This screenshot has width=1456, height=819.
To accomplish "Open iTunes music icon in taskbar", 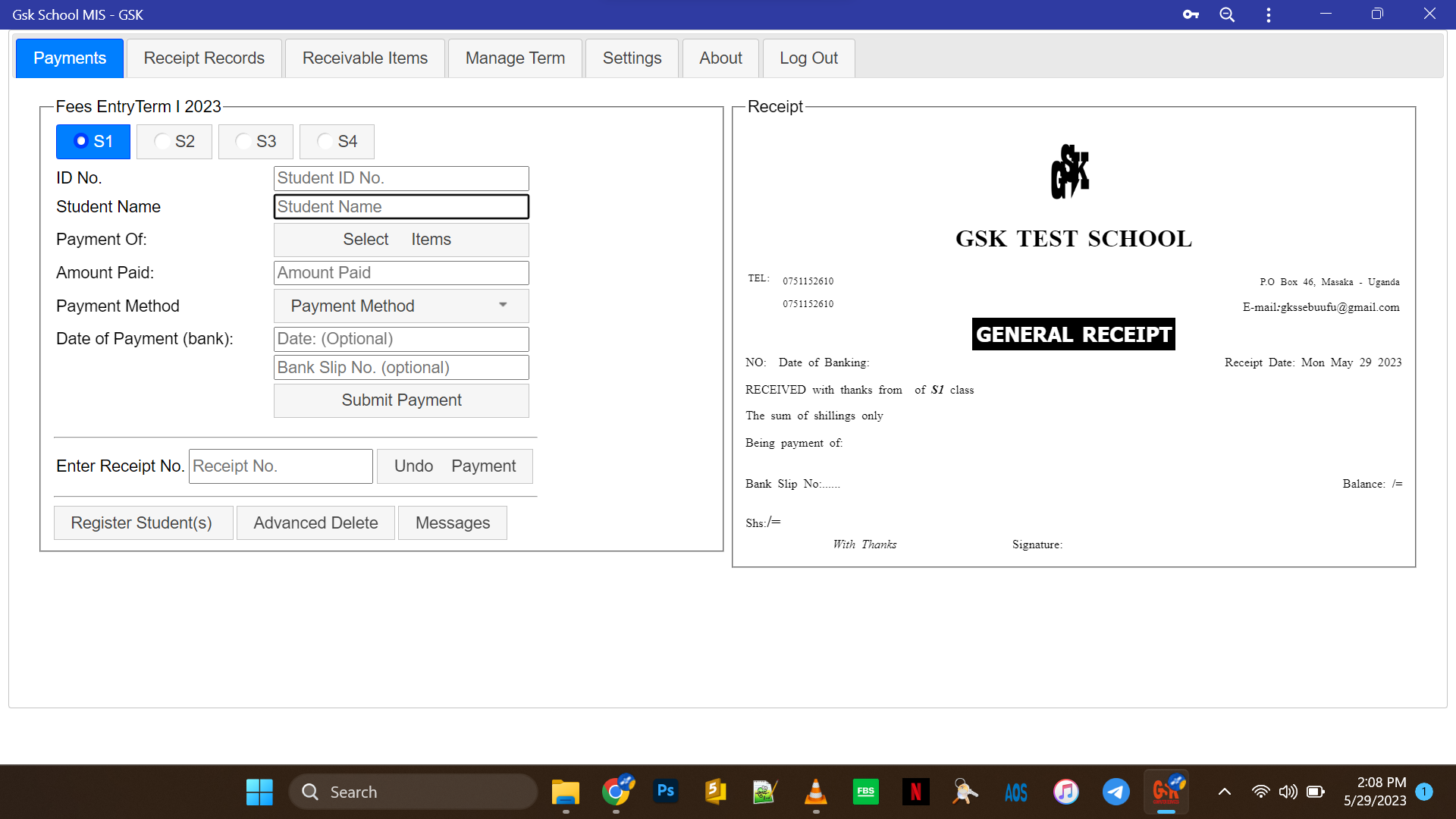I will point(1065,792).
